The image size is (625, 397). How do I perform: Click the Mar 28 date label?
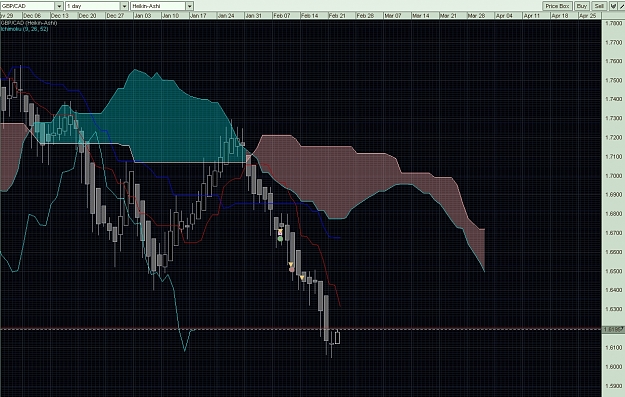click(476, 16)
